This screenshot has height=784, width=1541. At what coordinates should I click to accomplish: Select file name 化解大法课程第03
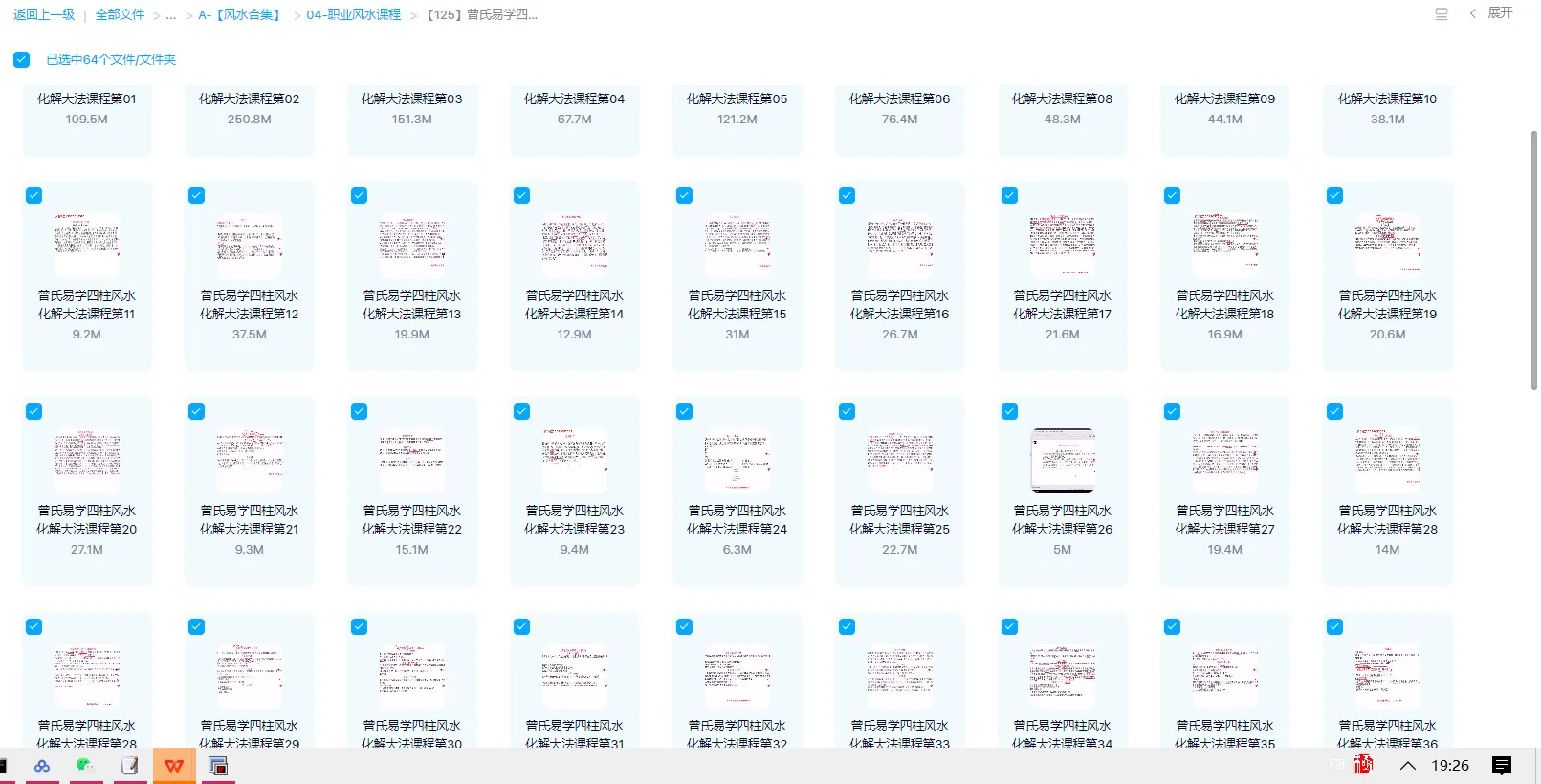coord(412,98)
